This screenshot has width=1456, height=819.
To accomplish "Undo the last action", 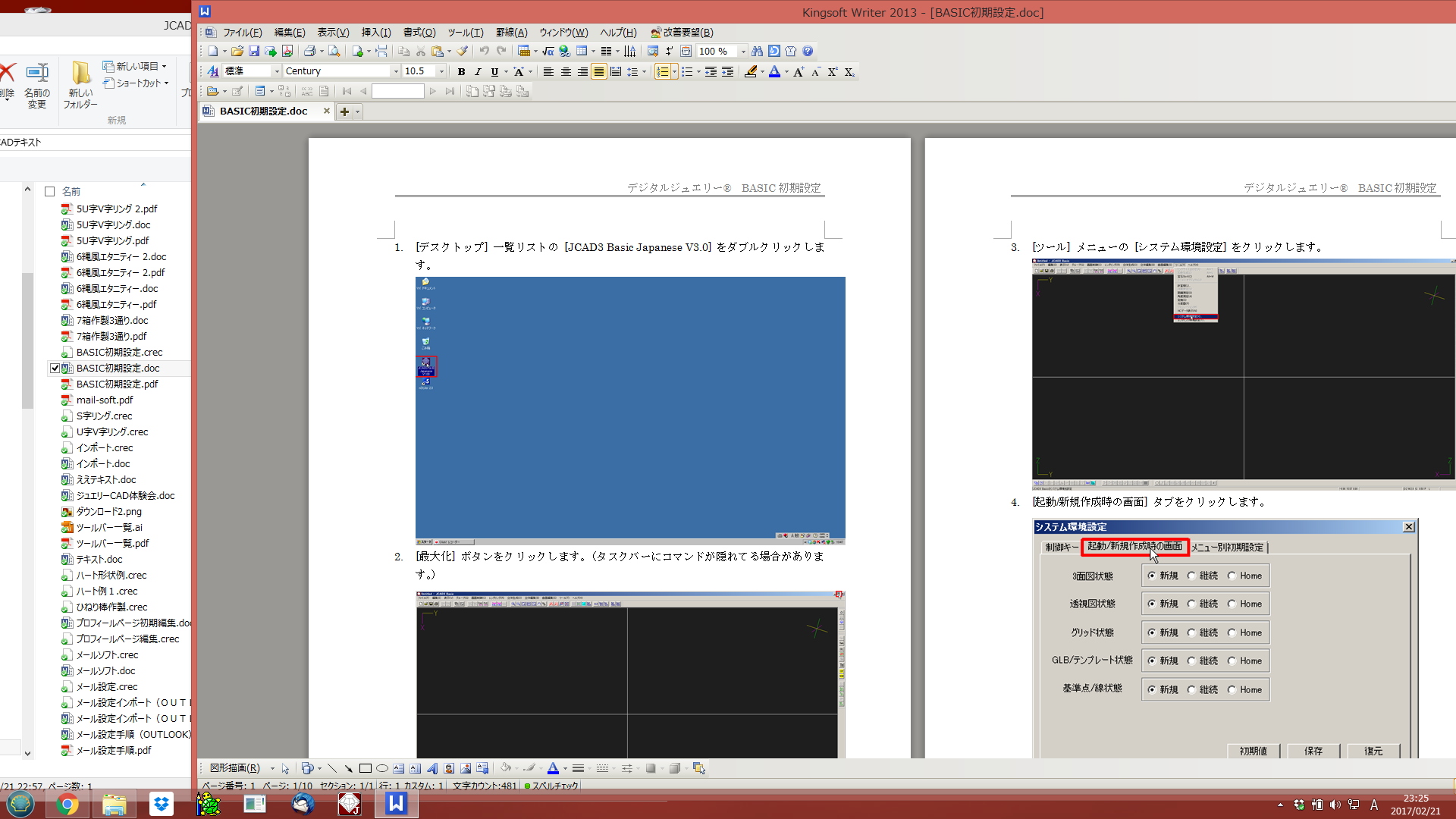I will click(x=484, y=52).
